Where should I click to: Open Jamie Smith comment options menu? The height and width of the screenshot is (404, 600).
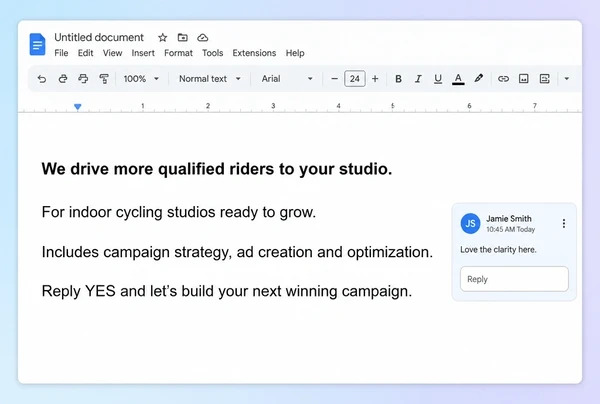[x=564, y=223]
